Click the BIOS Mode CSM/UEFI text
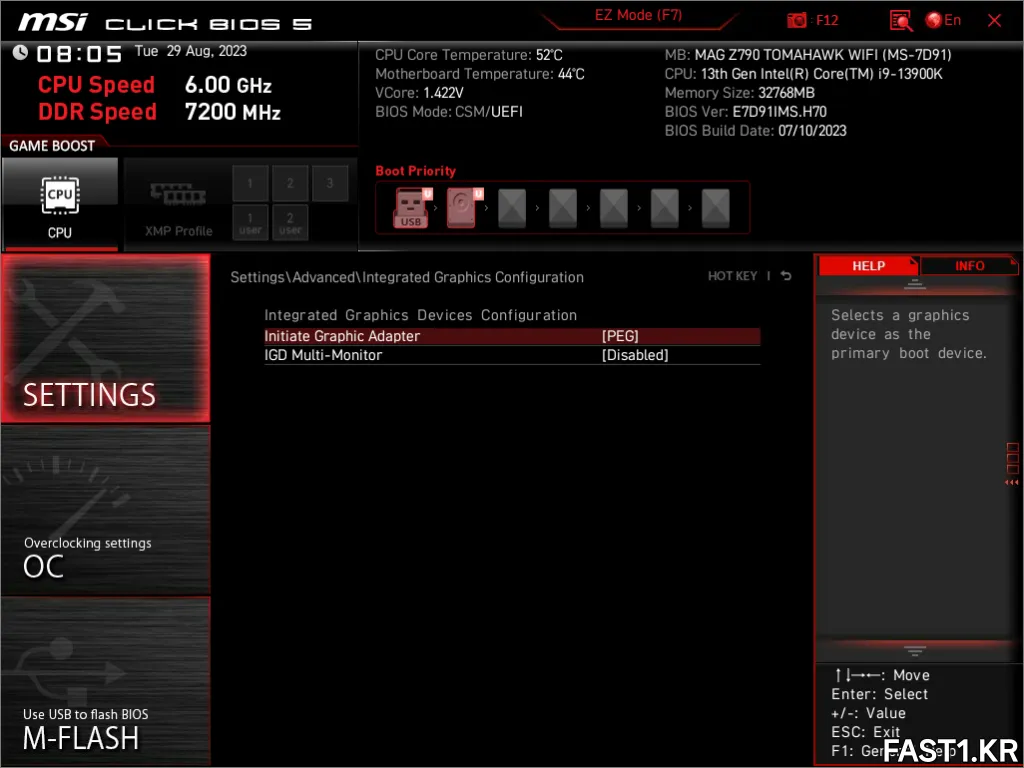 tap(449, 112)
